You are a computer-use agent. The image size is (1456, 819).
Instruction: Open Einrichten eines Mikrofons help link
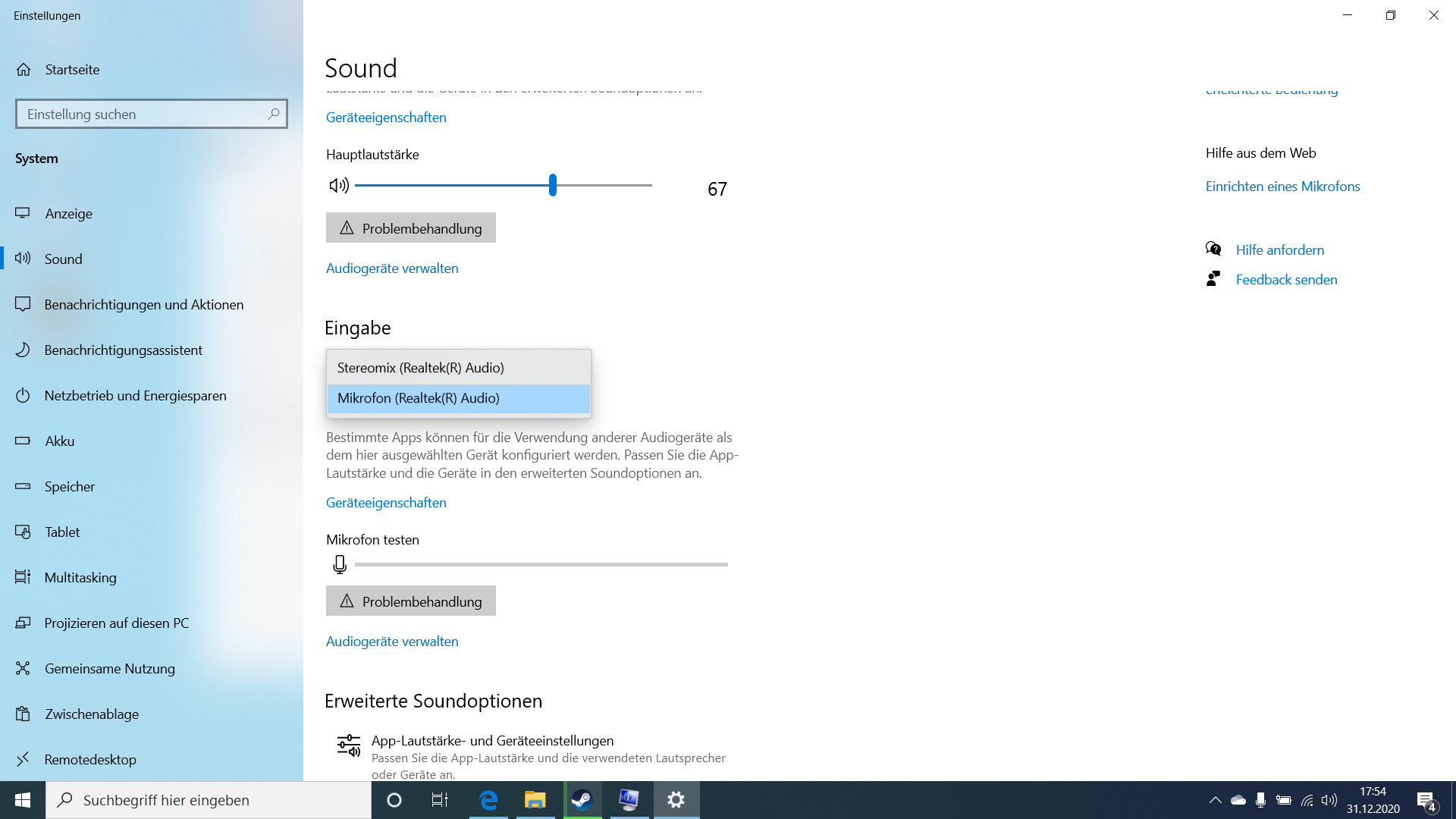point(1283,187)
